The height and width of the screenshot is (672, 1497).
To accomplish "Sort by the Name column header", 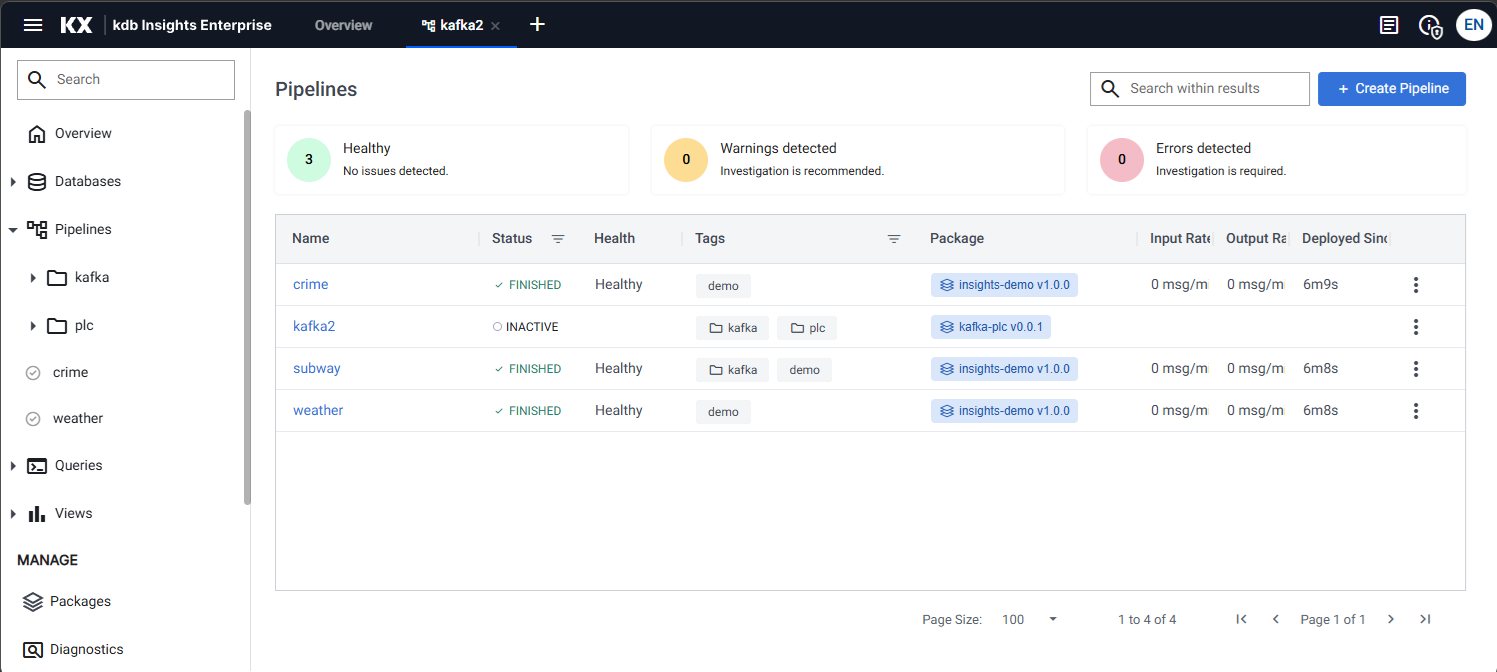I will point(311,239).
